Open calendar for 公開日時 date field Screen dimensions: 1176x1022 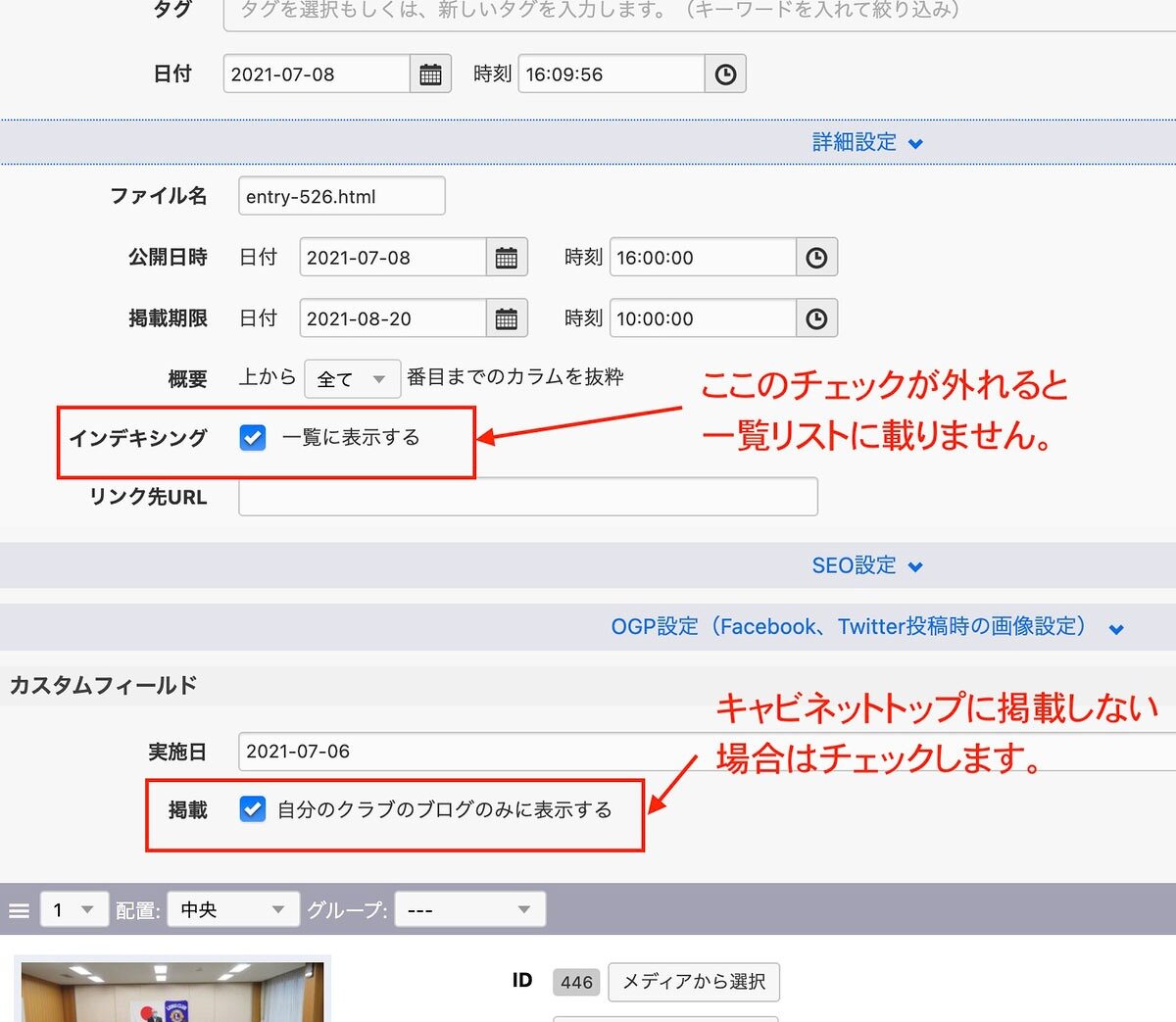[x=507, y=258]
